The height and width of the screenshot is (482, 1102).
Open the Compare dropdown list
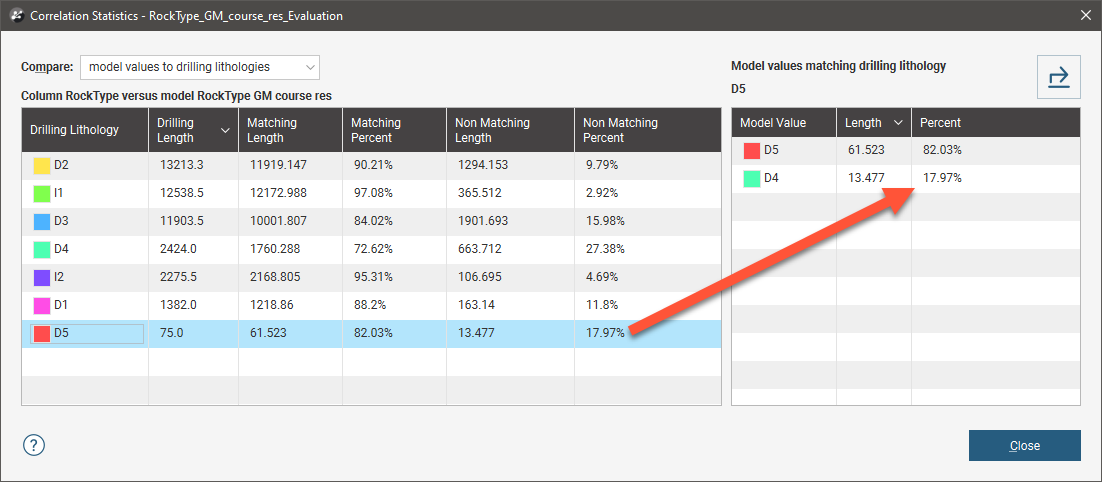(x=200, y=67)
